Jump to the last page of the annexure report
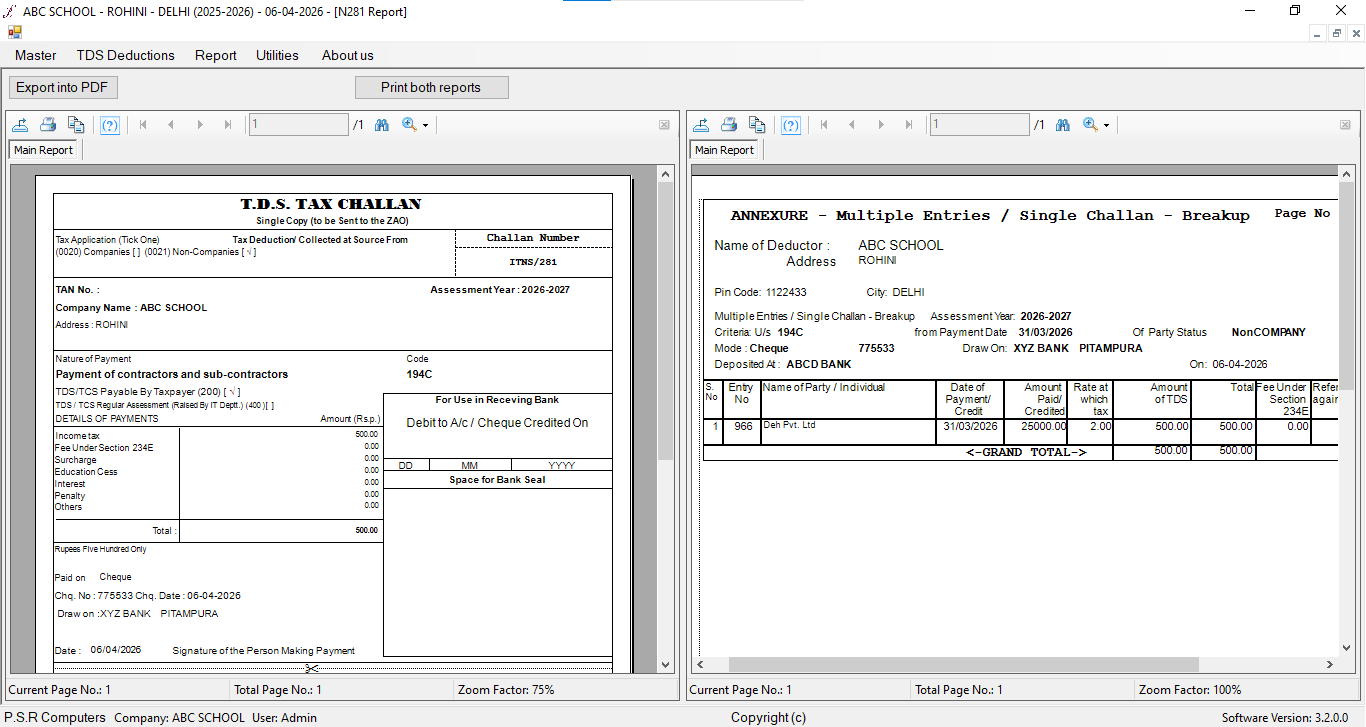Viewport: 1366px width, 727px height. click(908, 124)
